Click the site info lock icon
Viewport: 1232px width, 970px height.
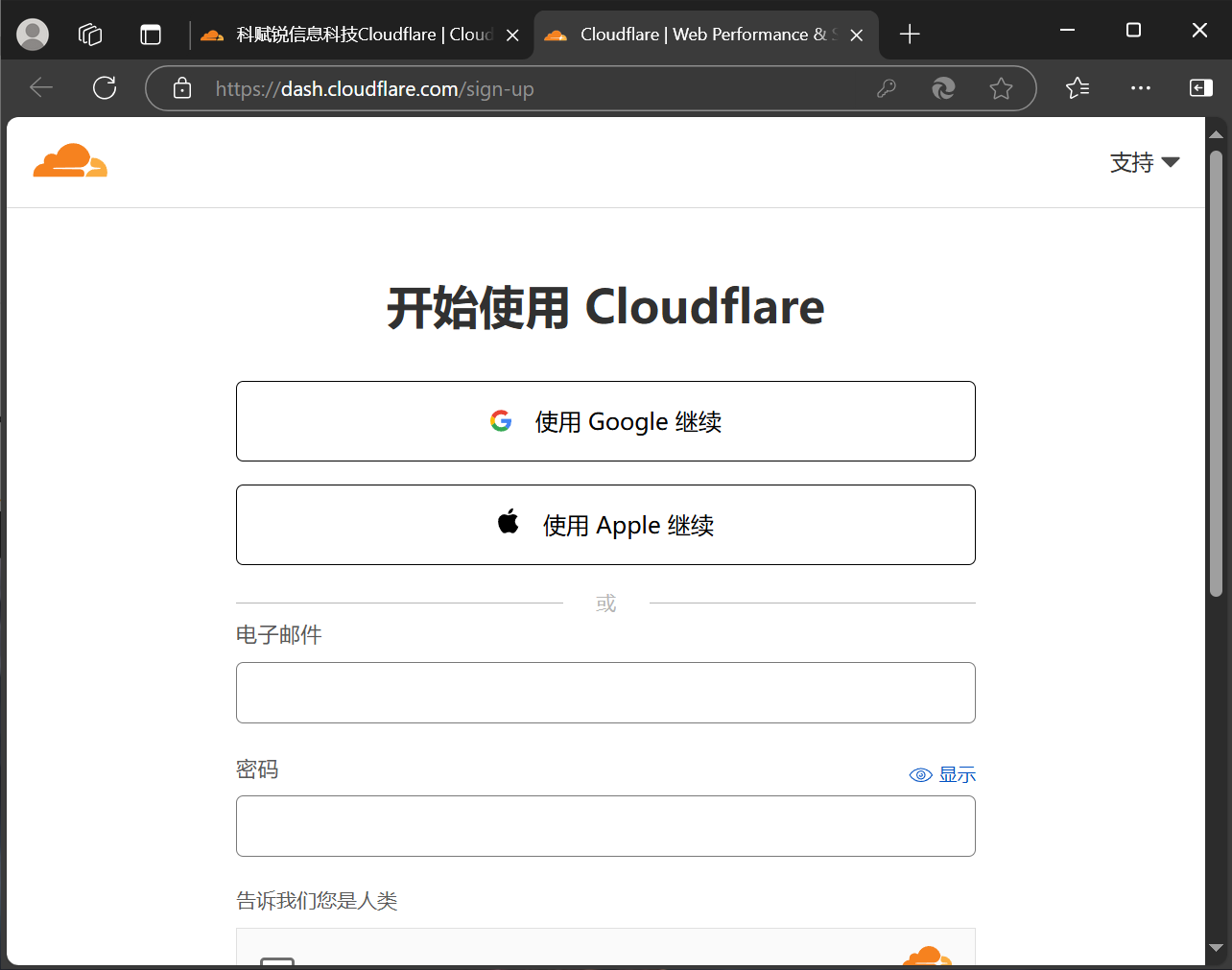pyautogui.click(x=182, y=89)
